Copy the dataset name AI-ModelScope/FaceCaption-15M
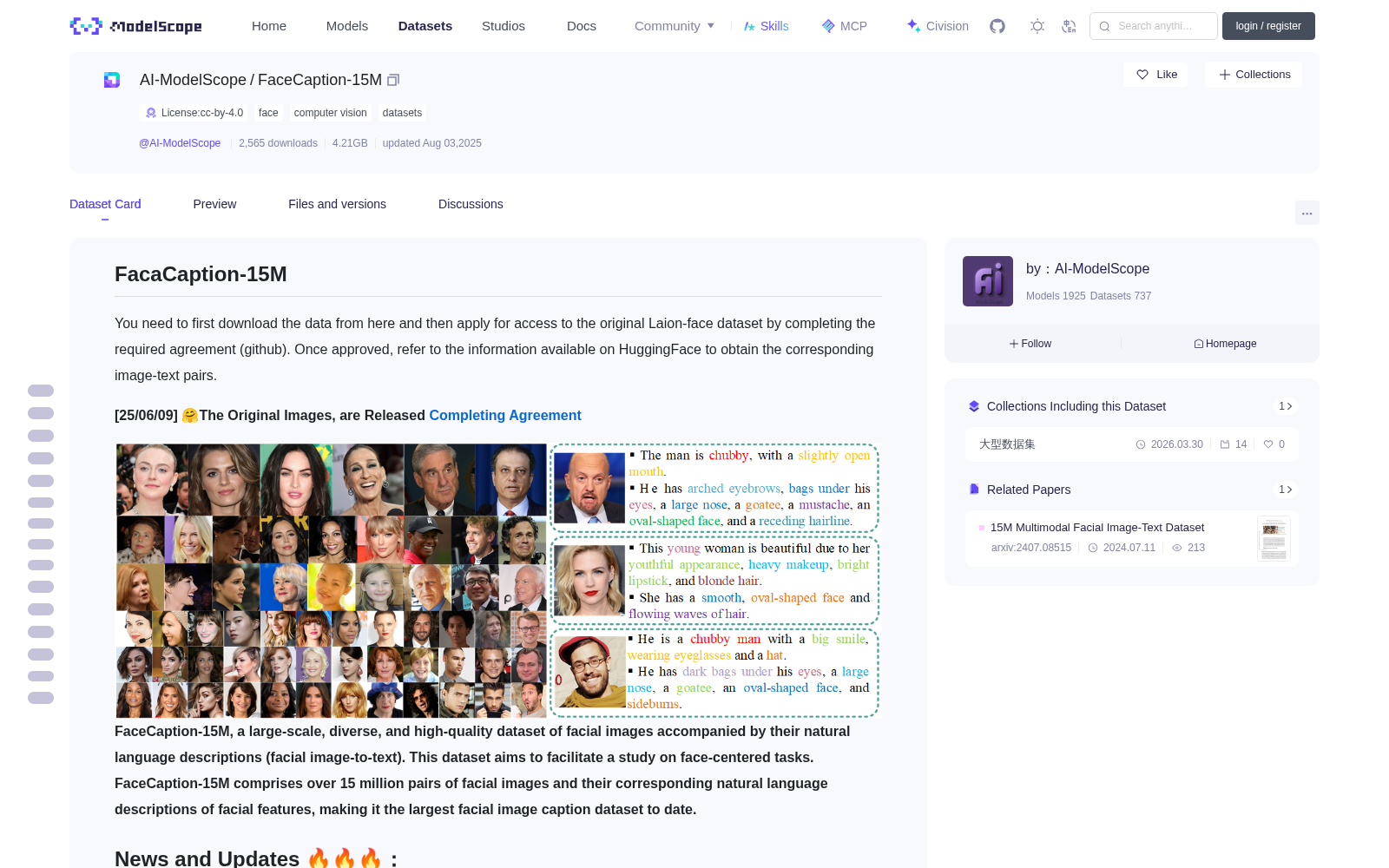This screenshot has height=868, width=1389. (x=393, y=80)
